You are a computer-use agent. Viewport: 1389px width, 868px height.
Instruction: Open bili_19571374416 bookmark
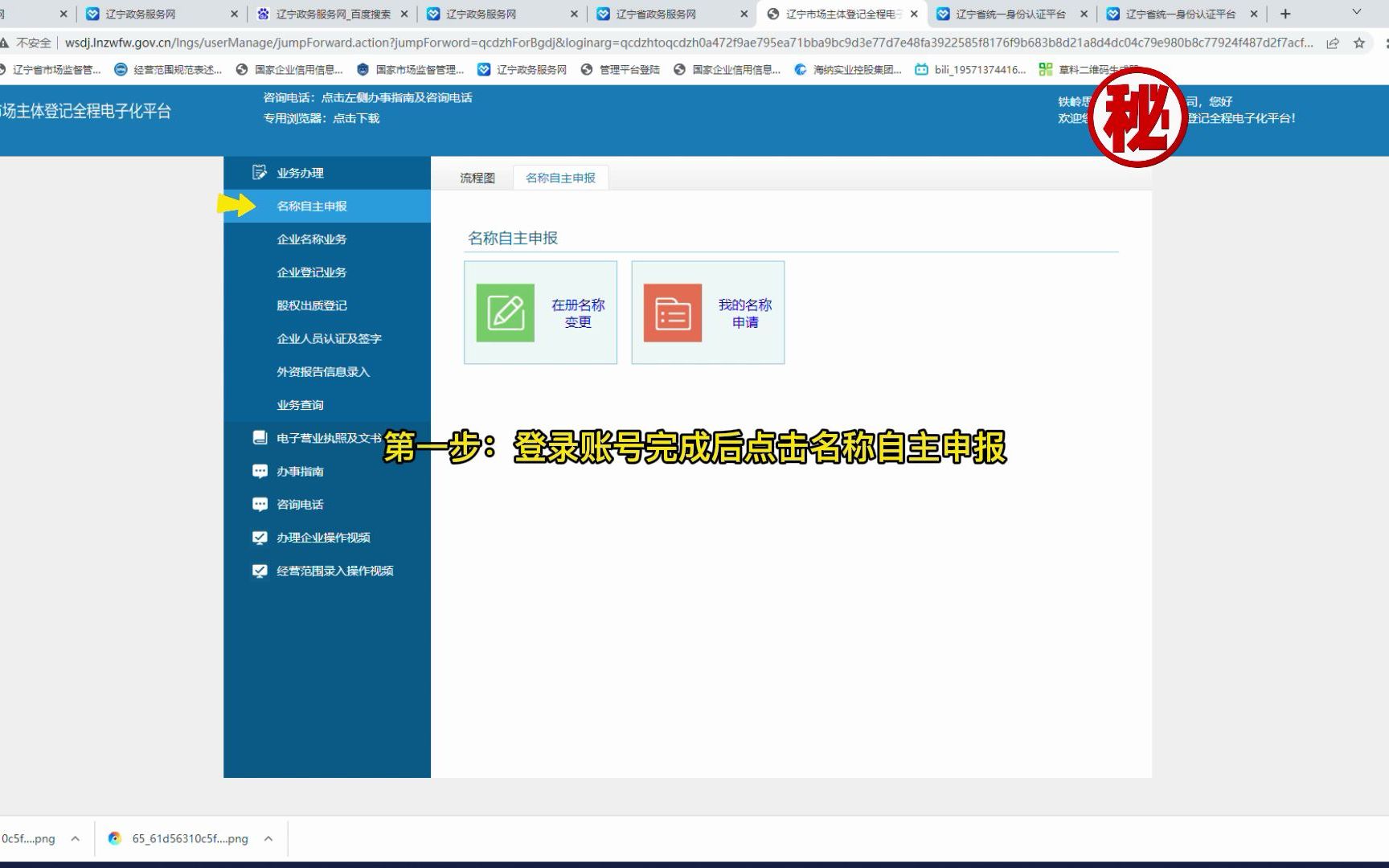click(x=971, y=70)
